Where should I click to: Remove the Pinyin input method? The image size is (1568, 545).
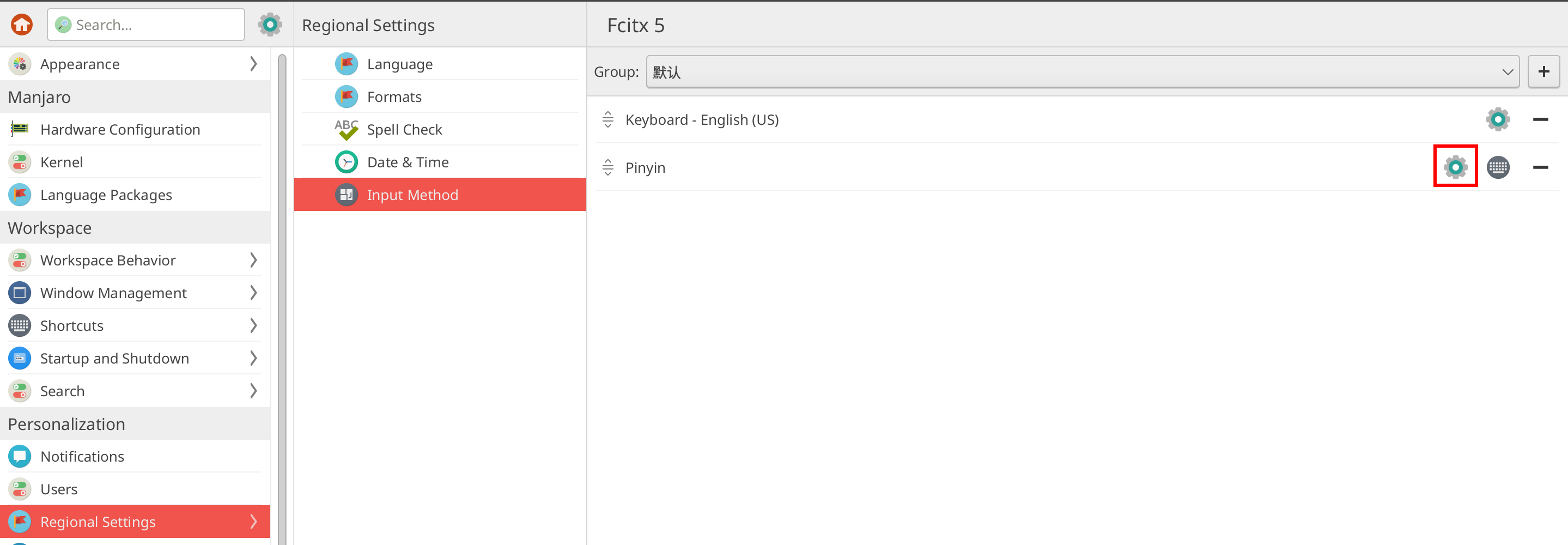1541,167
